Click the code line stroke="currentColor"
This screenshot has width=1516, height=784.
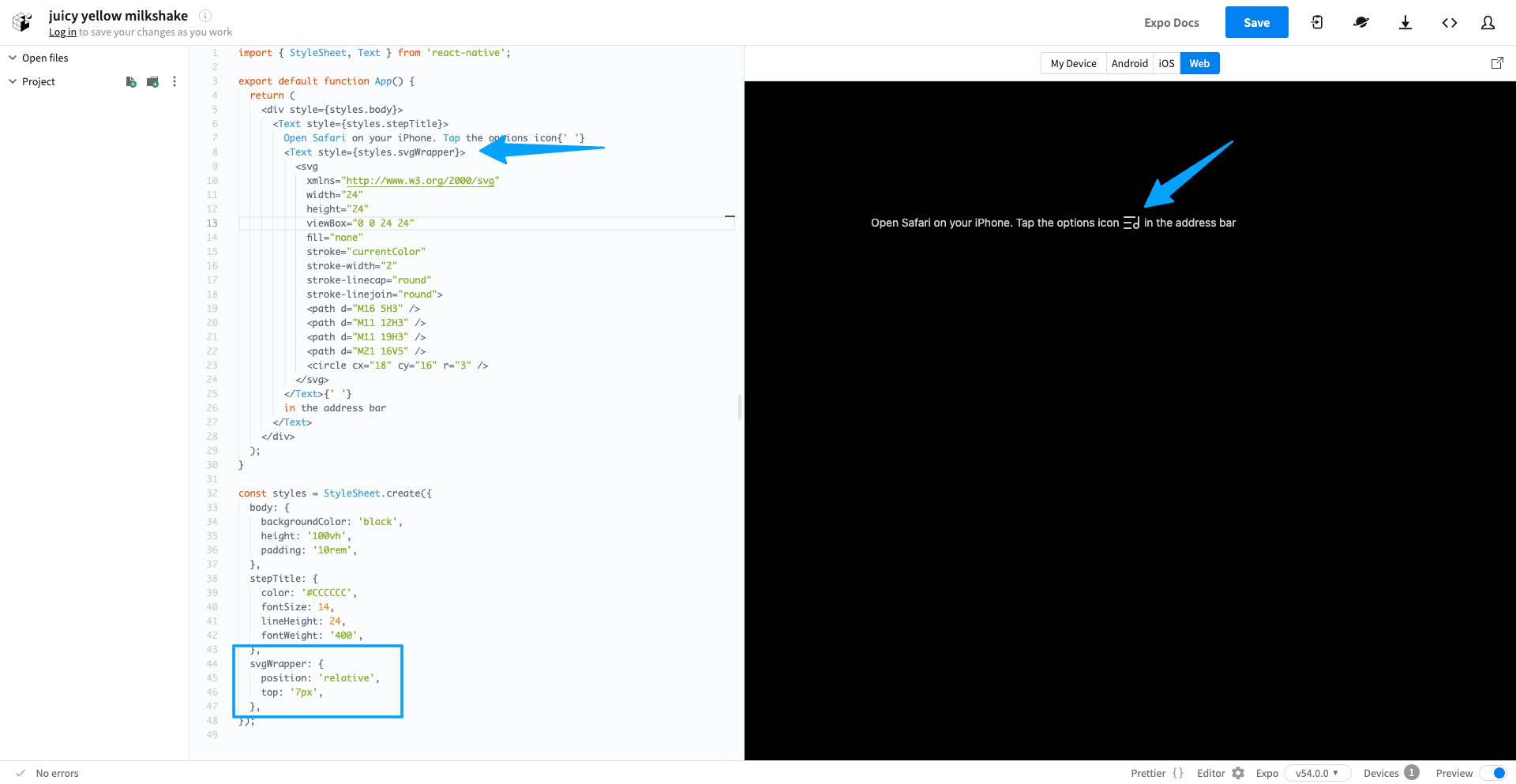[x=366, y=252]
